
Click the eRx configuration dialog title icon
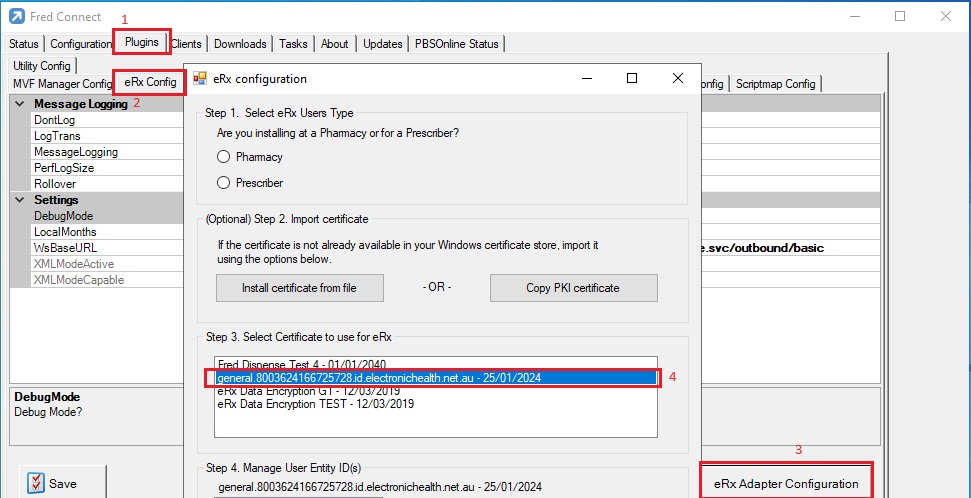click(200, 79)
